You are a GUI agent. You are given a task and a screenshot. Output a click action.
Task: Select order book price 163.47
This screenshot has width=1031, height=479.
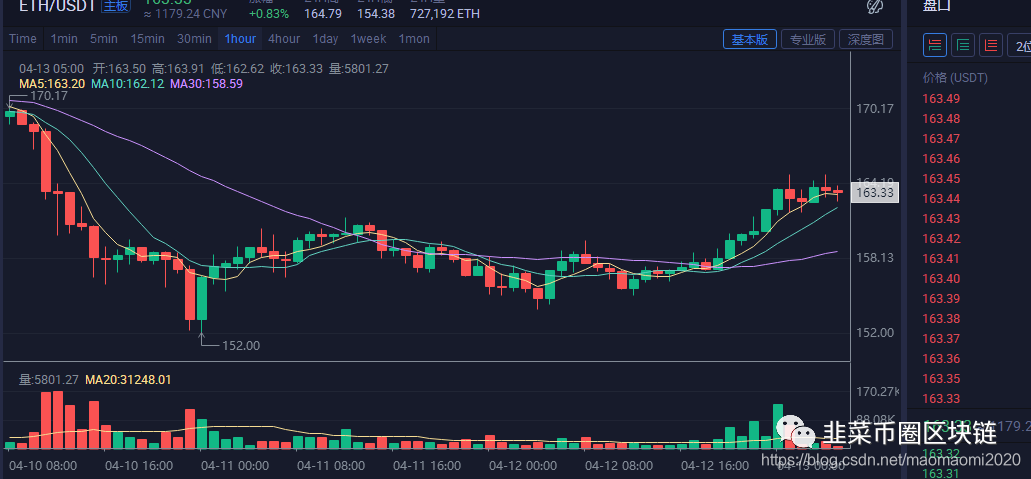pos(941,139)
